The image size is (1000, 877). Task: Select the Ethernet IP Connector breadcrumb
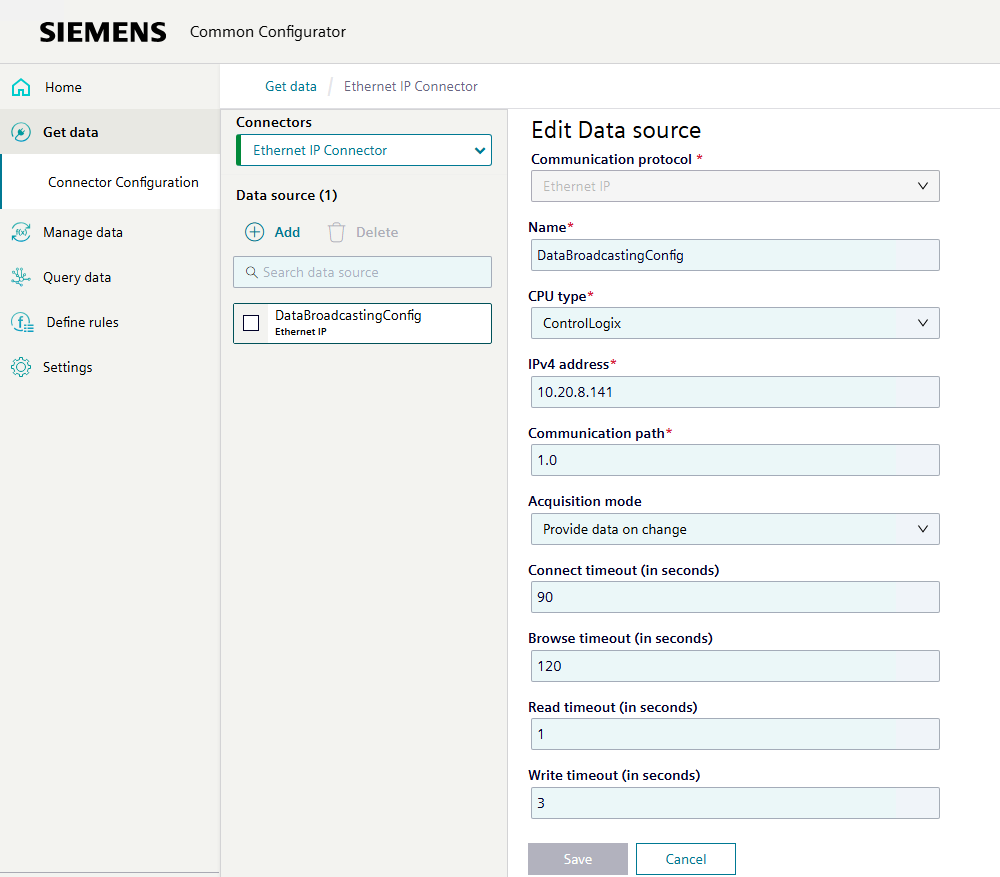[410, 86]
